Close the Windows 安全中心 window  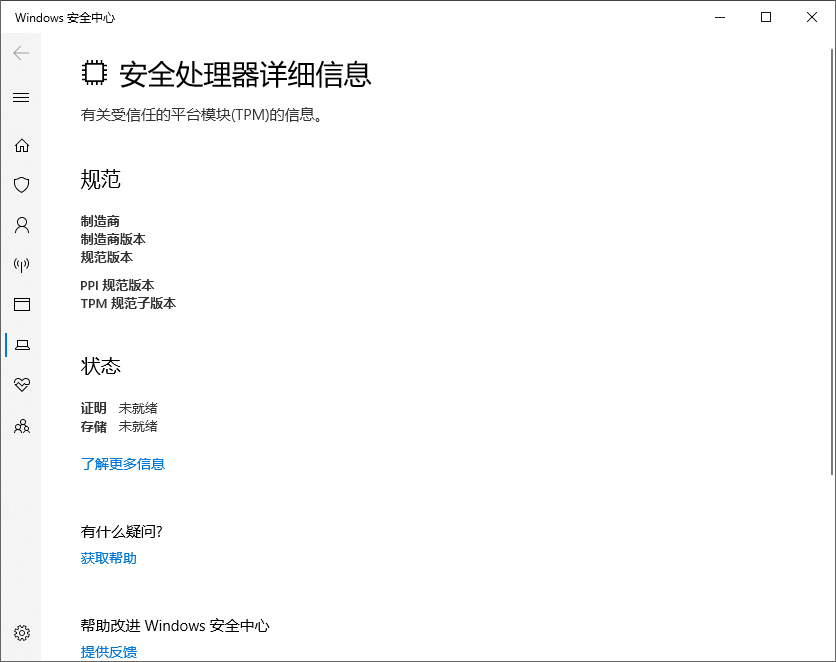[x=811, y=17]
